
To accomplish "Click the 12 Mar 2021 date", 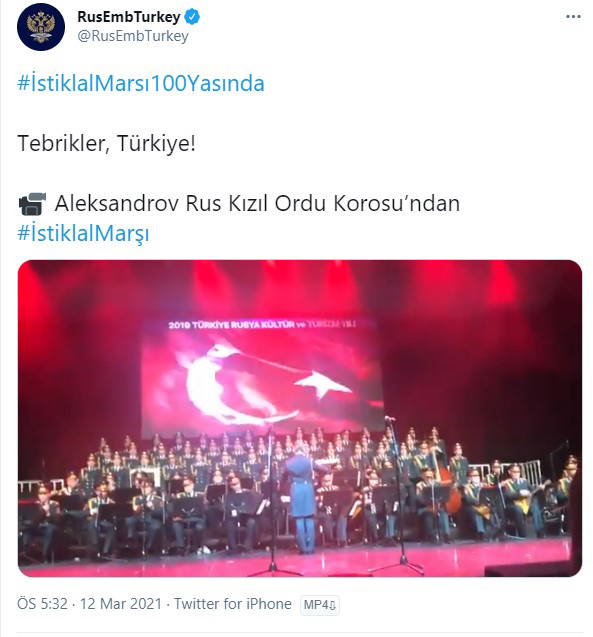I will click(121, 604).
